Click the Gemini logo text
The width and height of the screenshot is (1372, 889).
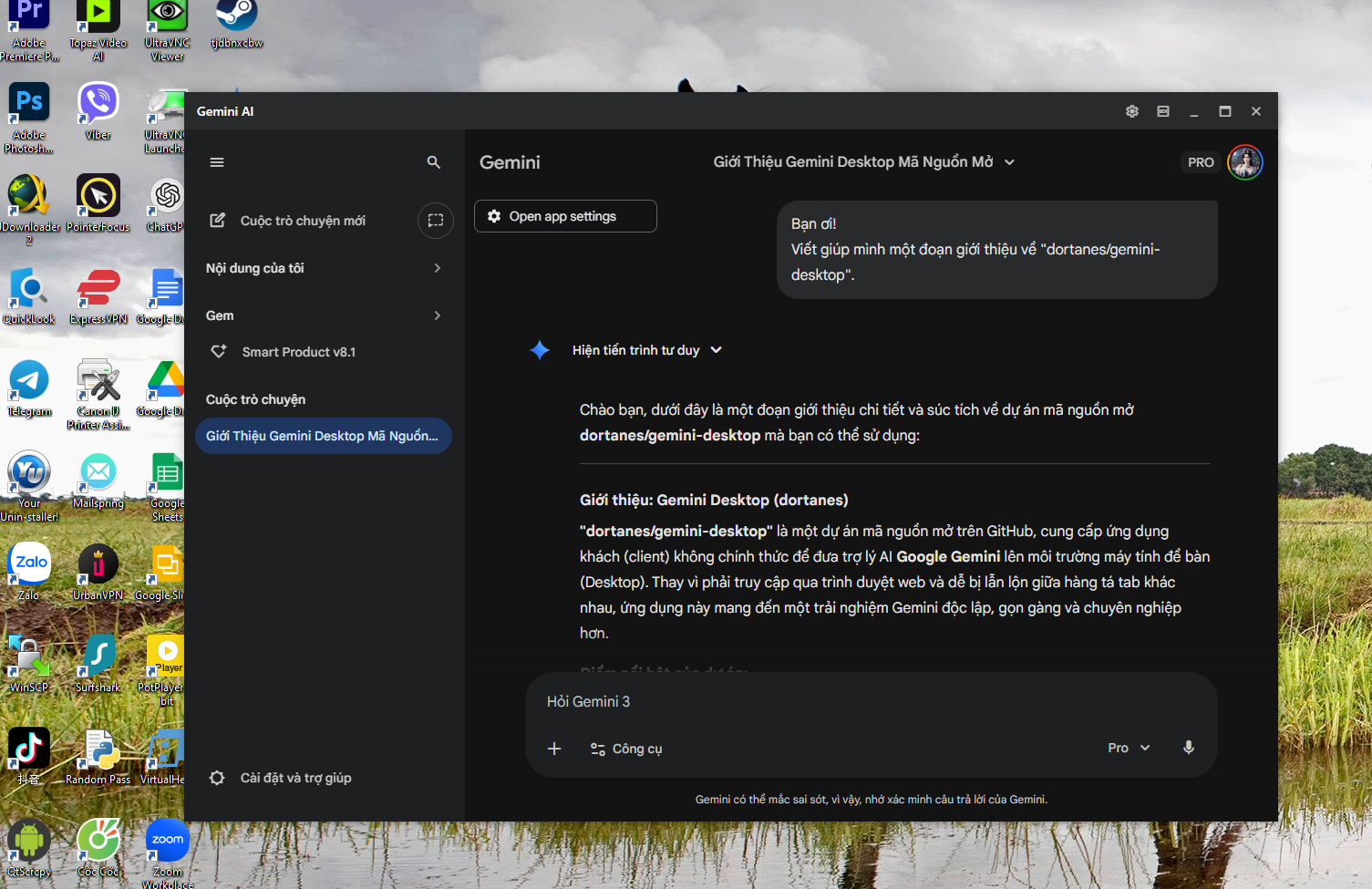[510, 162]
